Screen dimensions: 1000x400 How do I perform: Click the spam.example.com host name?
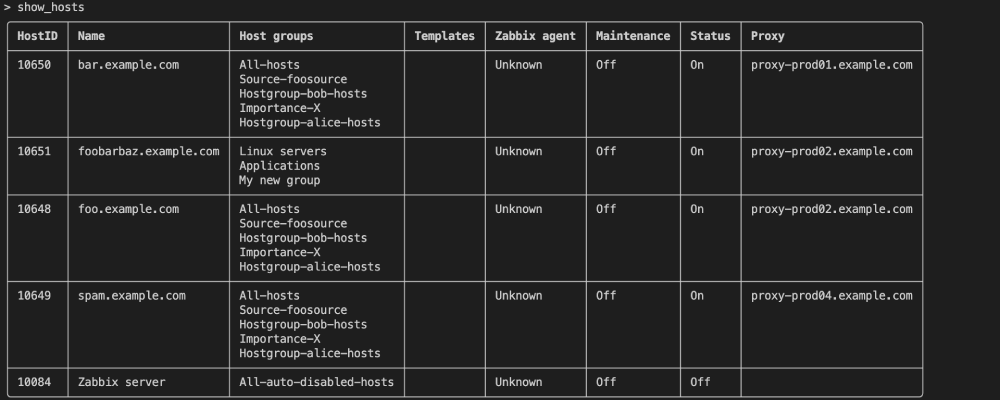point(131,296)
